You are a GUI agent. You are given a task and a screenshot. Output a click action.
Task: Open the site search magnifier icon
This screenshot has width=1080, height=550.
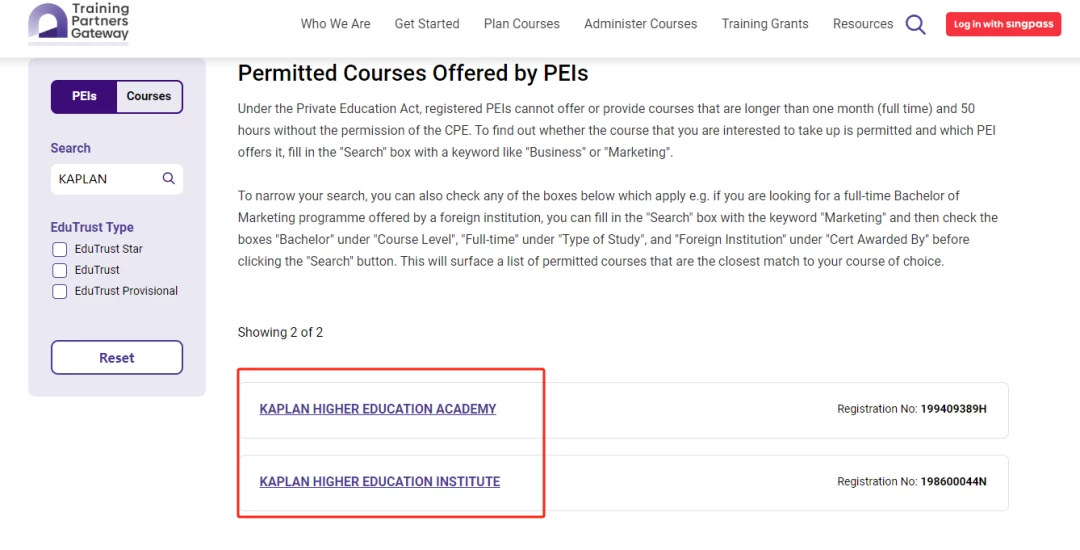(915, 24)
